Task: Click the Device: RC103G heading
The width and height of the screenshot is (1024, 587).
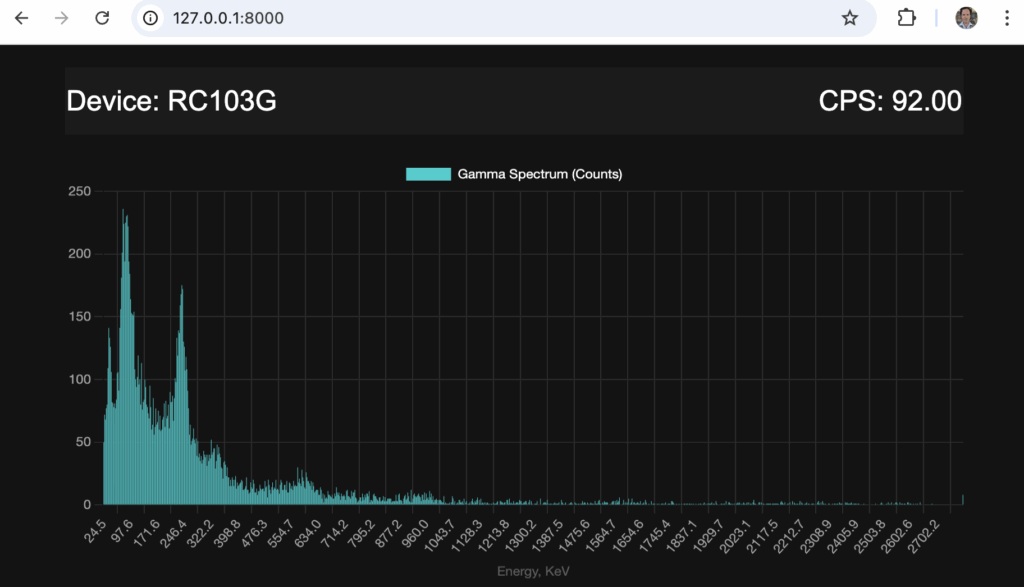Action: pos(171,101)
